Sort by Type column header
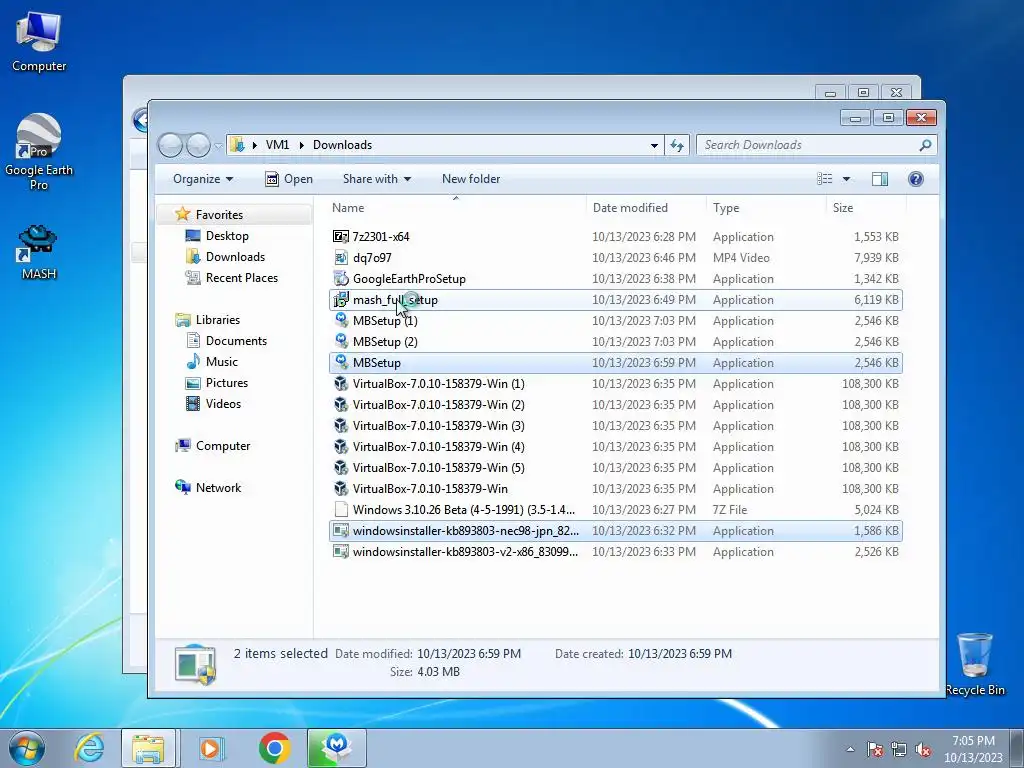This screenshot has width=1024, height=768. coord(767,208)
